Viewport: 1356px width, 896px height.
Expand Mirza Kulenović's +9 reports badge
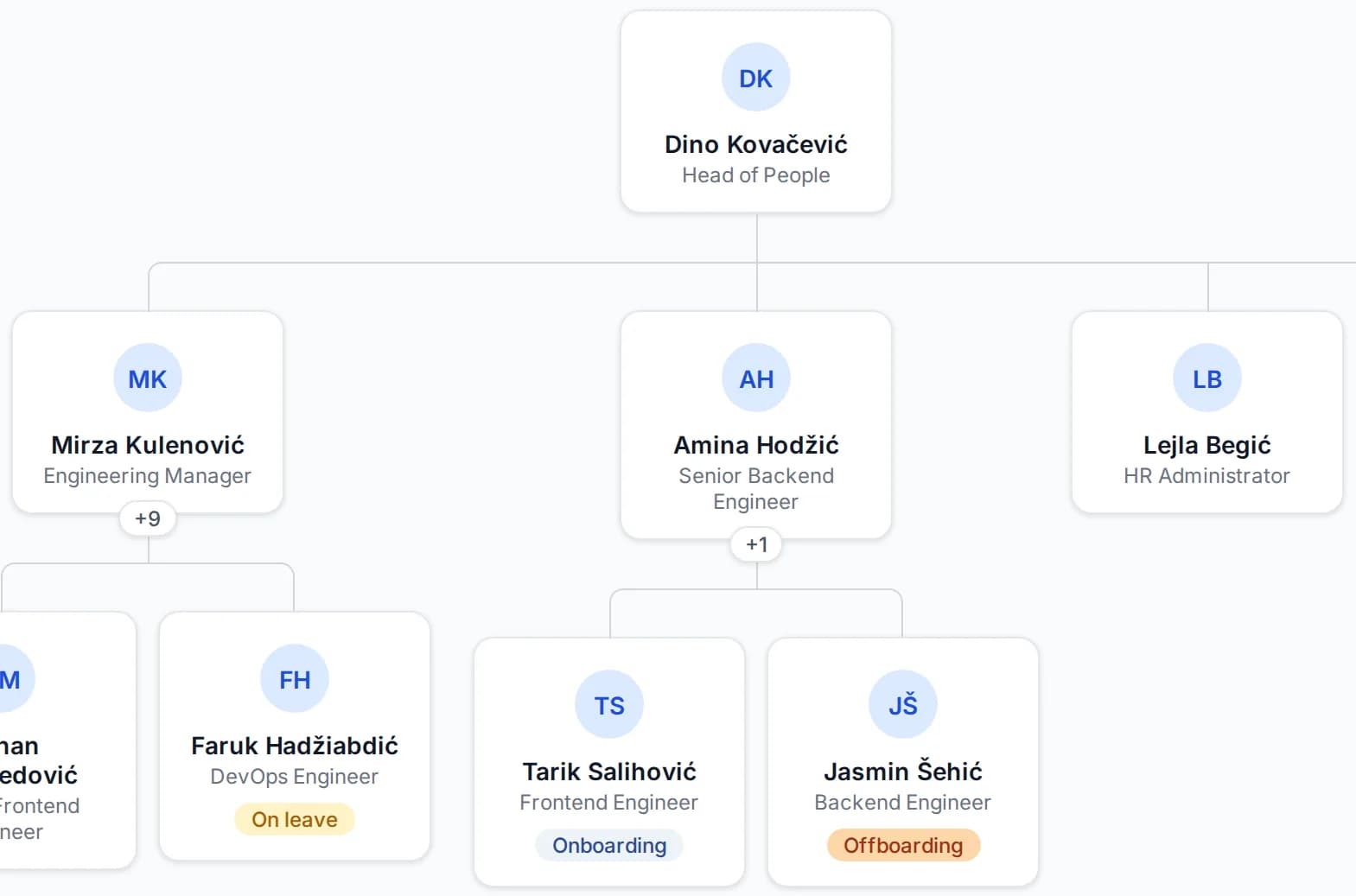point(148,518)
